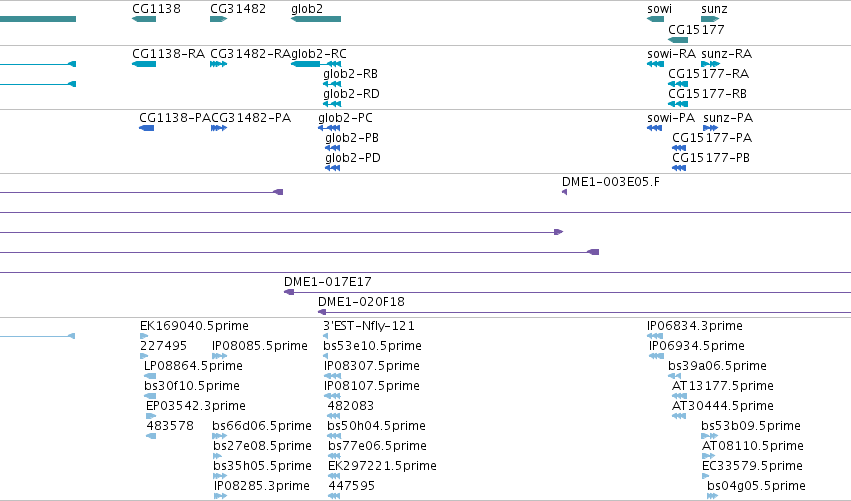Image resolution: width=851 pixels, height=501 pixels.
Task: Click protein CG15177-PB label
Action: (x=711, y=158)
